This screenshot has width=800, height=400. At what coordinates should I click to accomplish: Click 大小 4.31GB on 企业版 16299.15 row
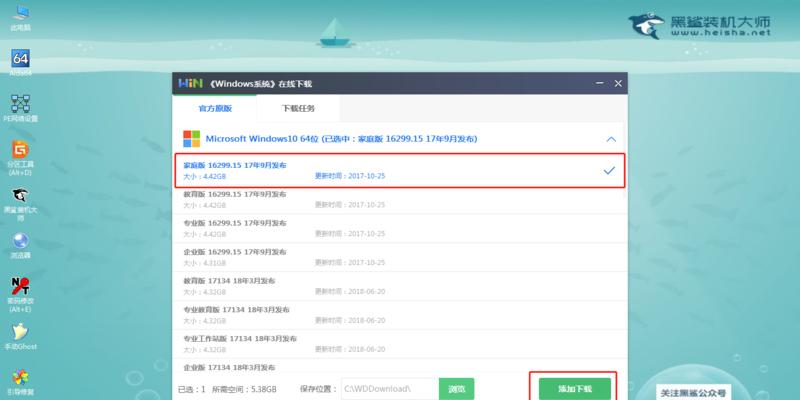(205, 263)
